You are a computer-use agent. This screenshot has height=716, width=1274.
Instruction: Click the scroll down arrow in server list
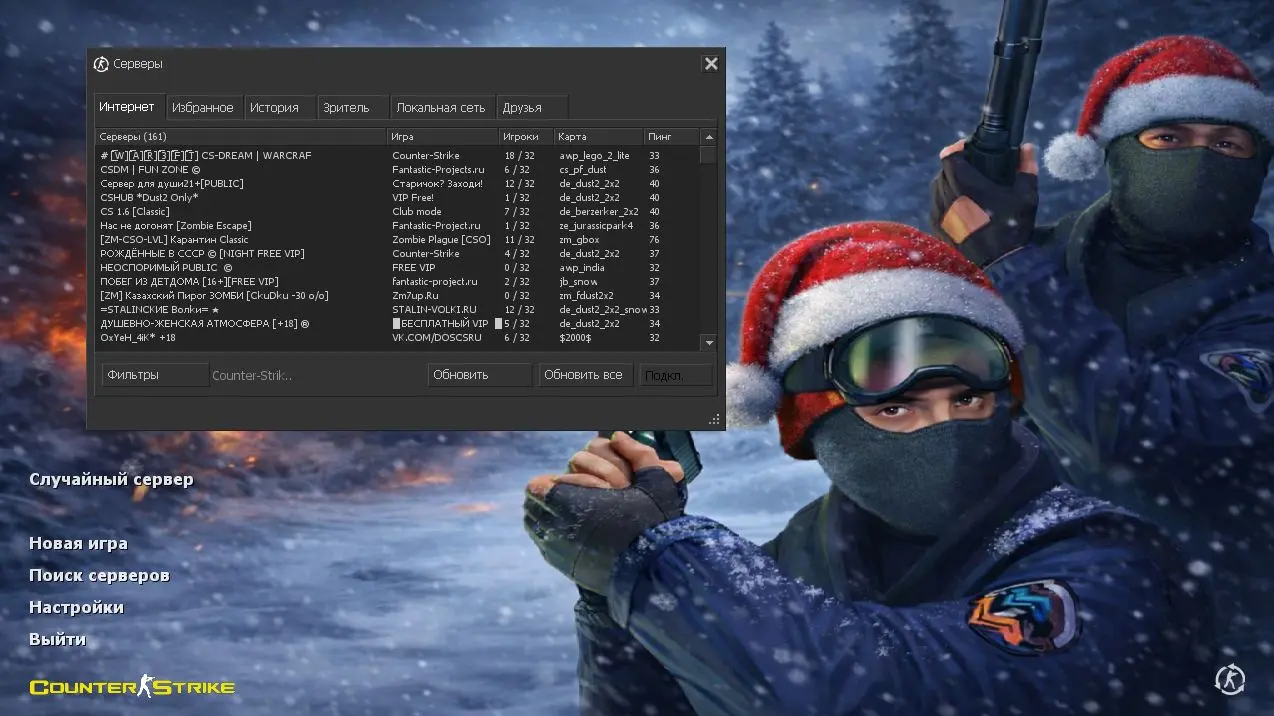[x=709, y=342]
